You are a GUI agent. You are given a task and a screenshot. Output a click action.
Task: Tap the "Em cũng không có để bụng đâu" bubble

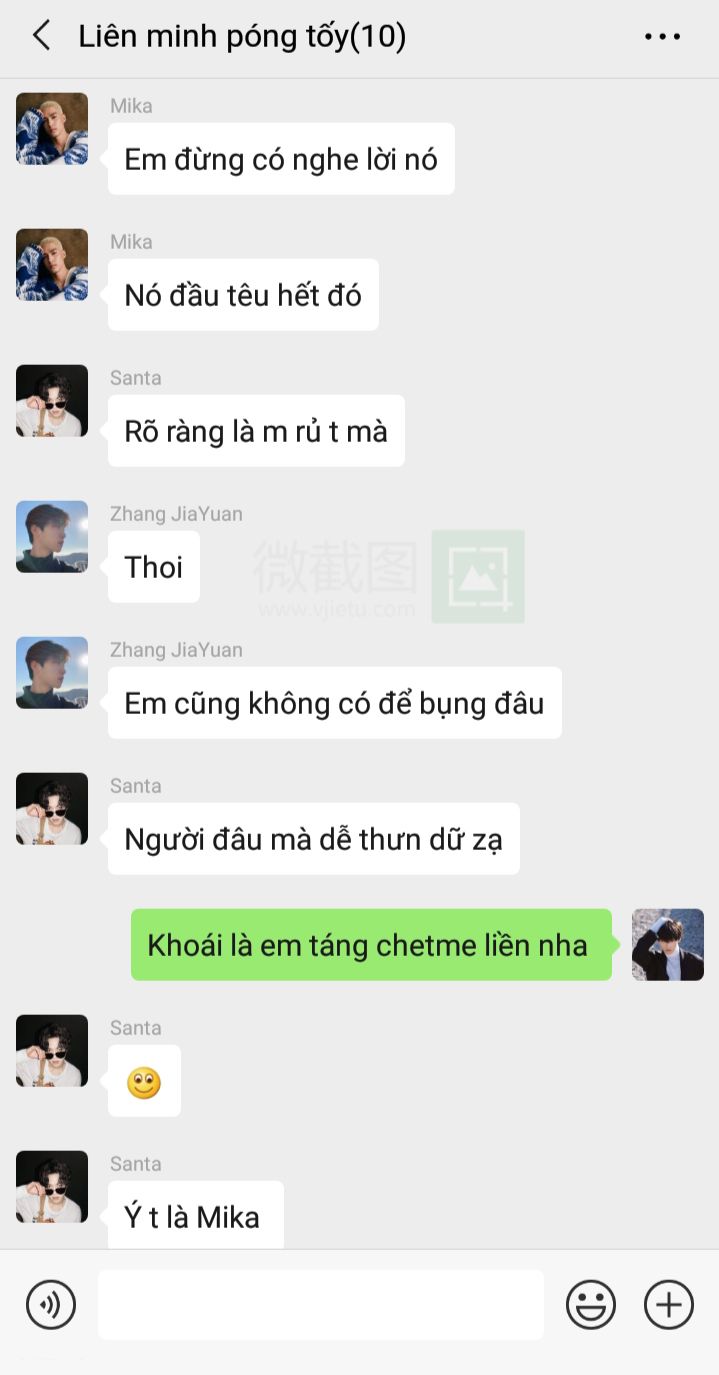point(334,703)
